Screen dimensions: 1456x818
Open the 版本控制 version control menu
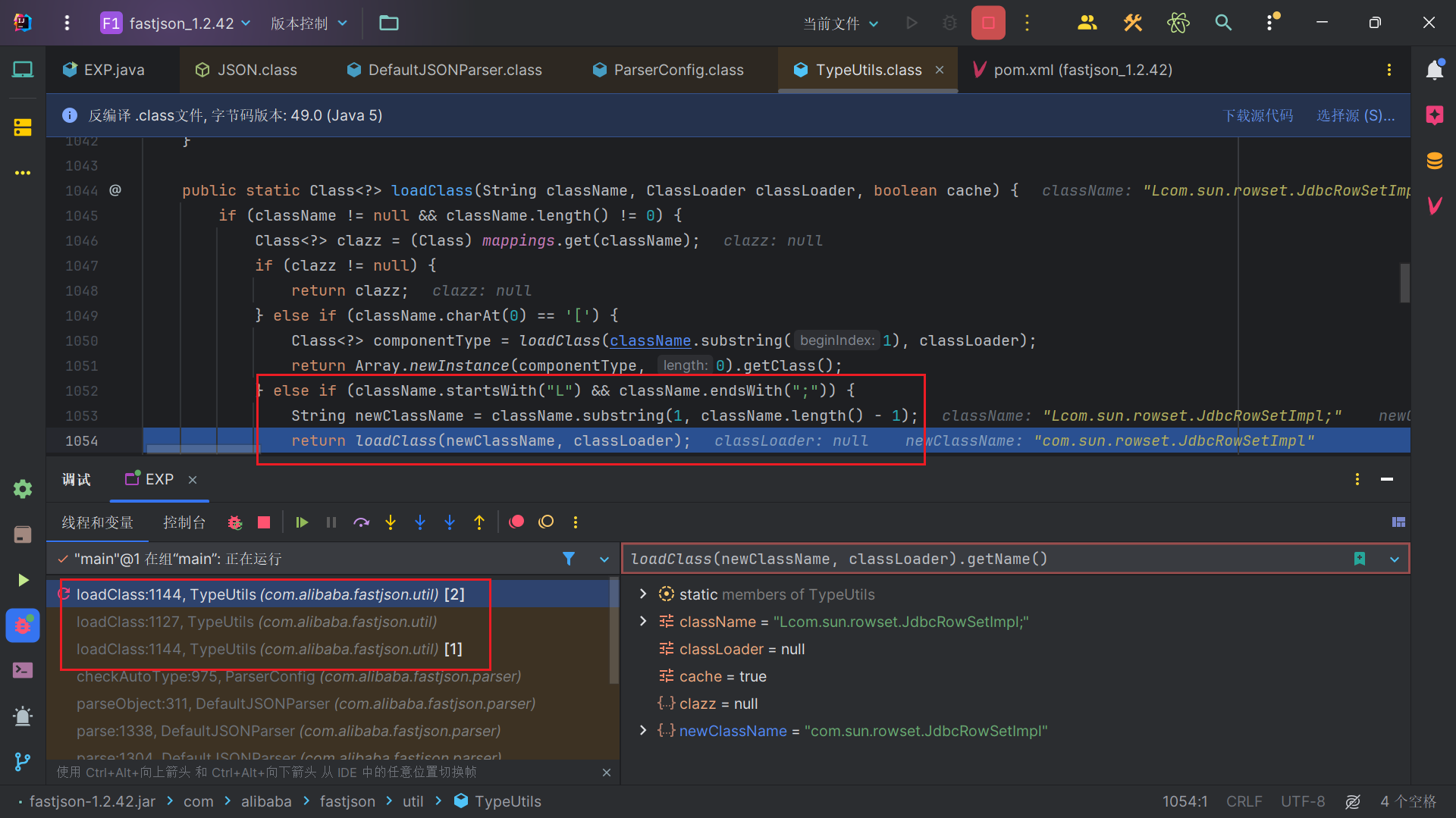[309, 23]
